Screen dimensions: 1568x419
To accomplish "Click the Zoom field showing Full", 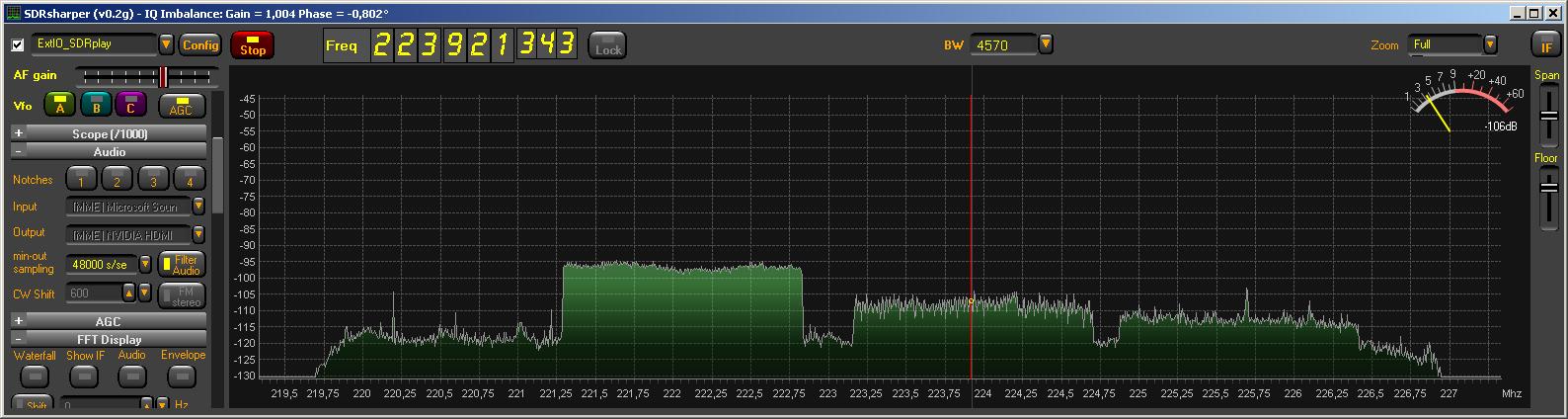I will click(x=1445, y=44).
